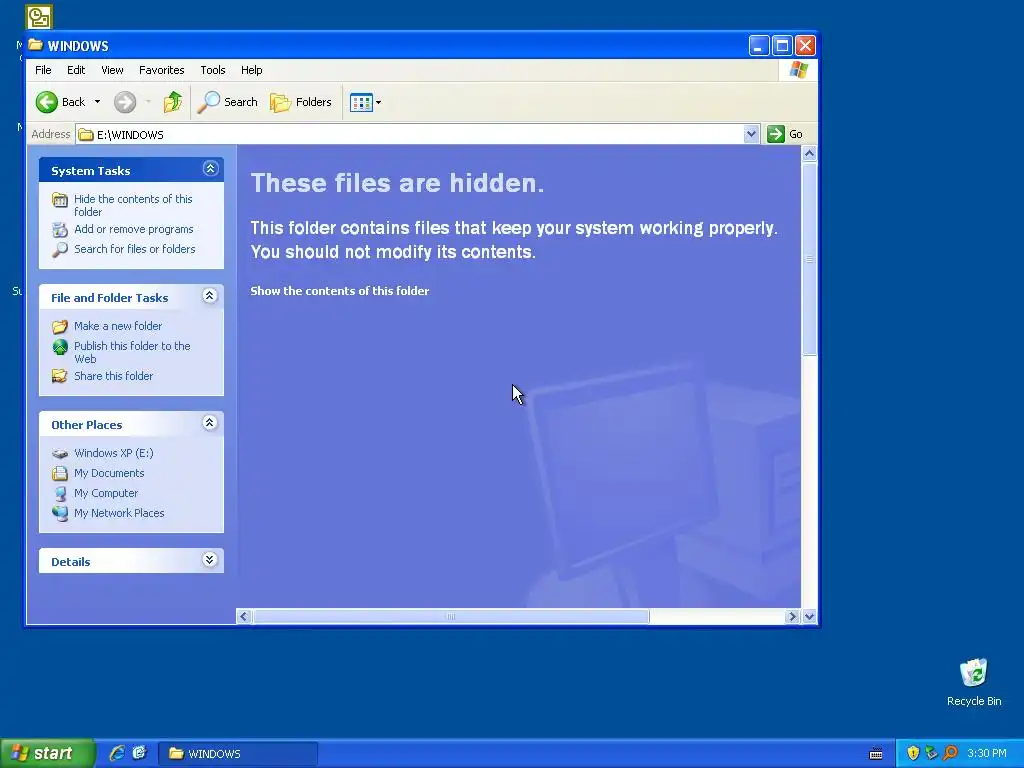Open the Edit menu
Screen dimensions: 1024x768
coord(76,70)
